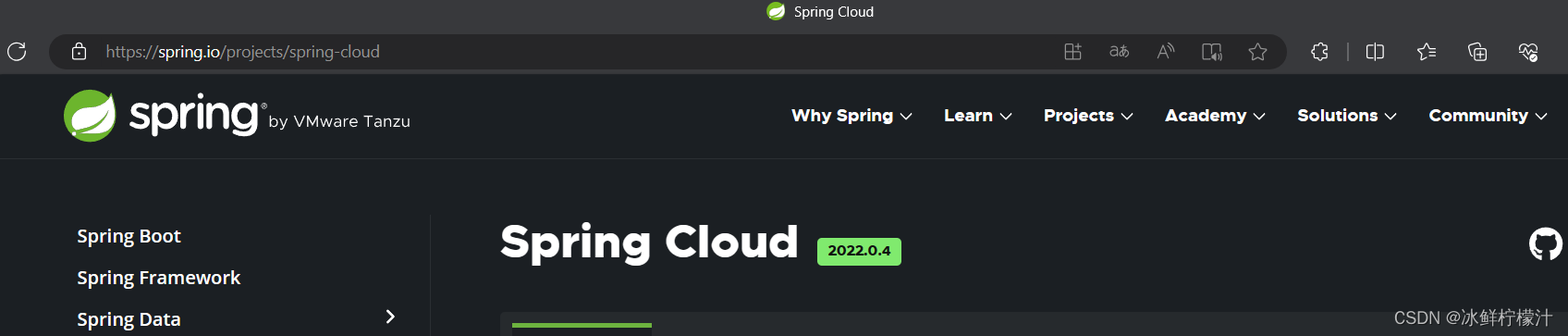Open the Spring Cloud GitHub repository icon
Screen dimensions: 1568x336
coord(1545,244)
